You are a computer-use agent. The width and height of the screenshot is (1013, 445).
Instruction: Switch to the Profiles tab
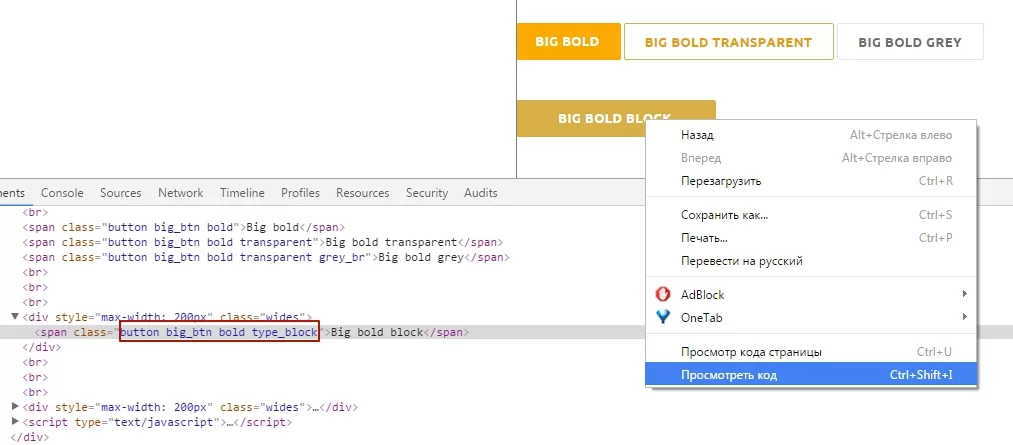pos(300,193)
